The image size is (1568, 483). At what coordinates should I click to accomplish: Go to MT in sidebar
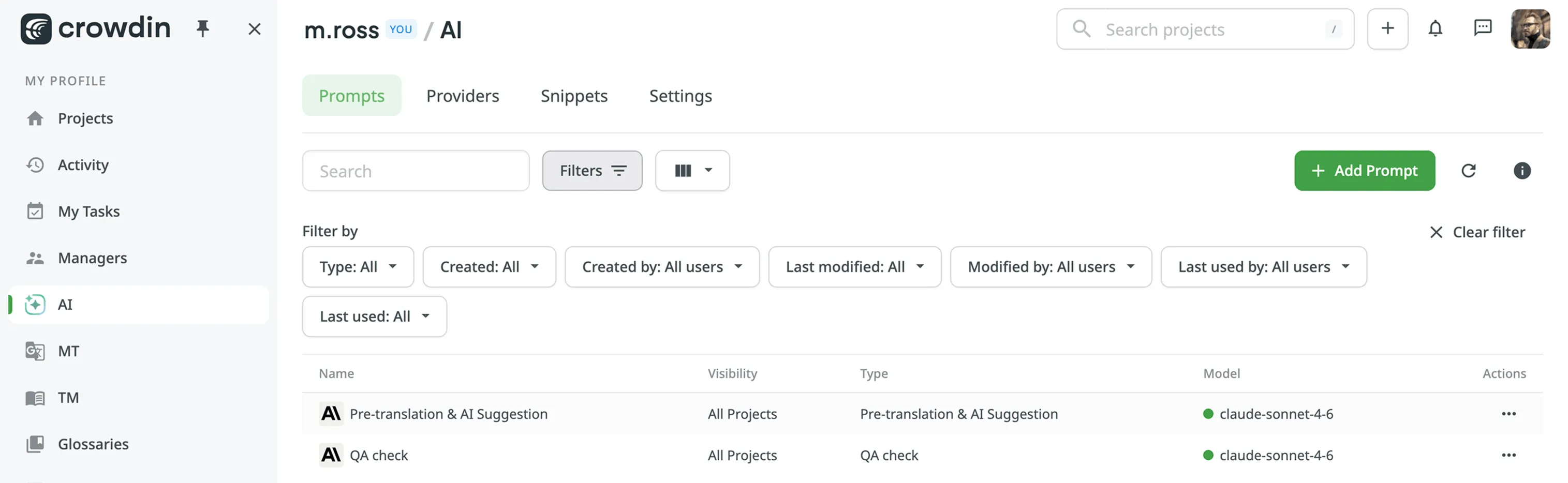[68, 351]
